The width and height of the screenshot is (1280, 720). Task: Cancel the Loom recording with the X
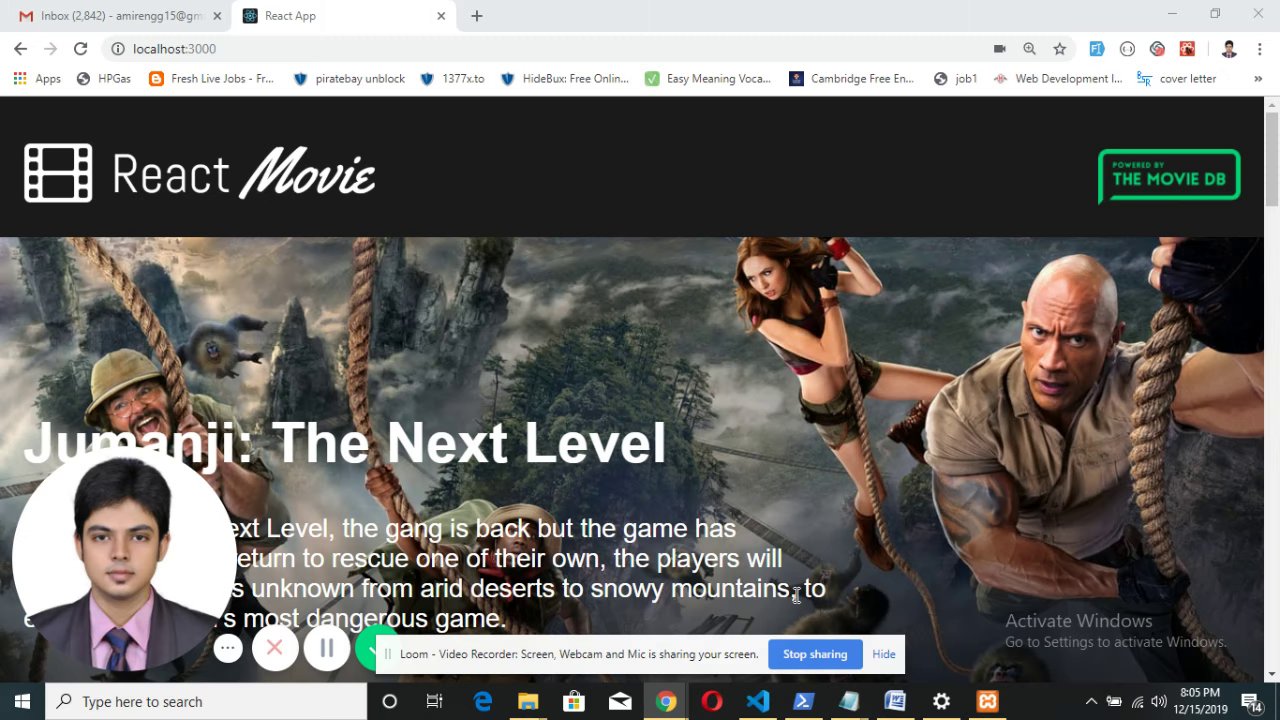tap(275, 648)
